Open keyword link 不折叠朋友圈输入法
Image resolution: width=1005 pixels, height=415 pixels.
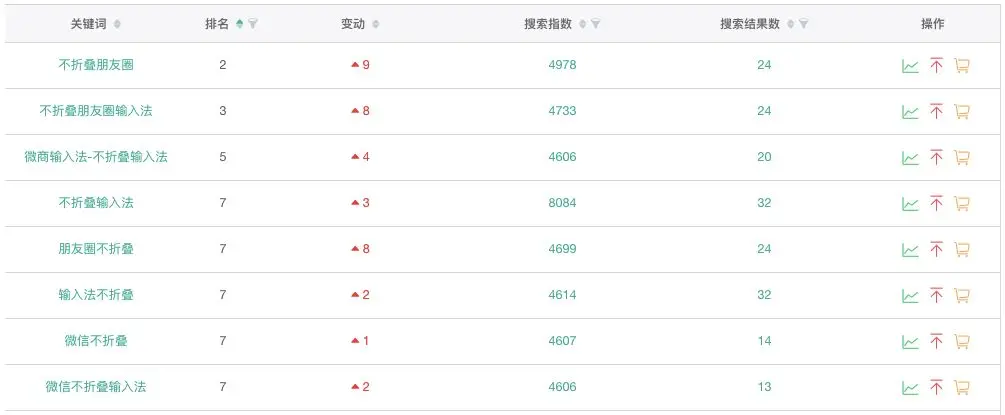pos(96,111)
